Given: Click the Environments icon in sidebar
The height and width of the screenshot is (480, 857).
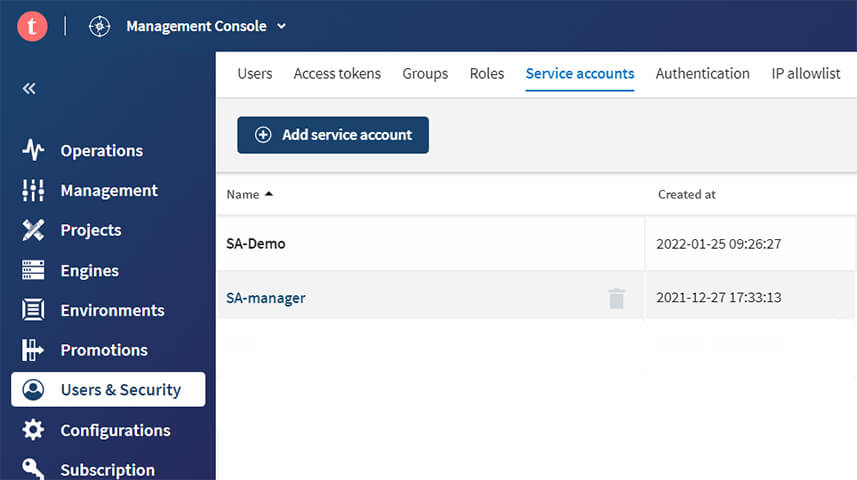Looking at the screenshot, I should point(33,310).
